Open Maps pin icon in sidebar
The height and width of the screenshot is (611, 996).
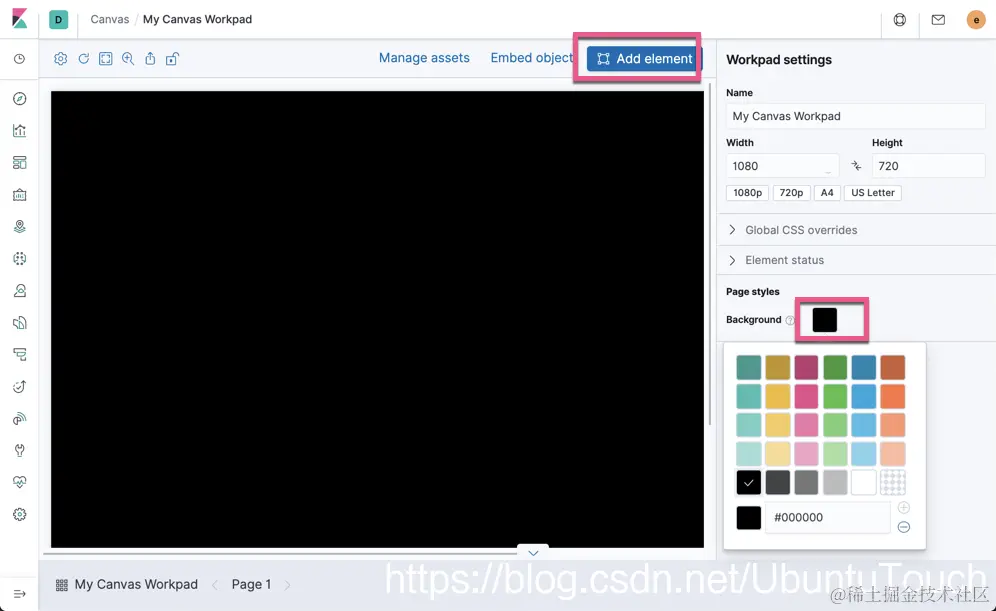pyautogui.click(x=20, y=226)
